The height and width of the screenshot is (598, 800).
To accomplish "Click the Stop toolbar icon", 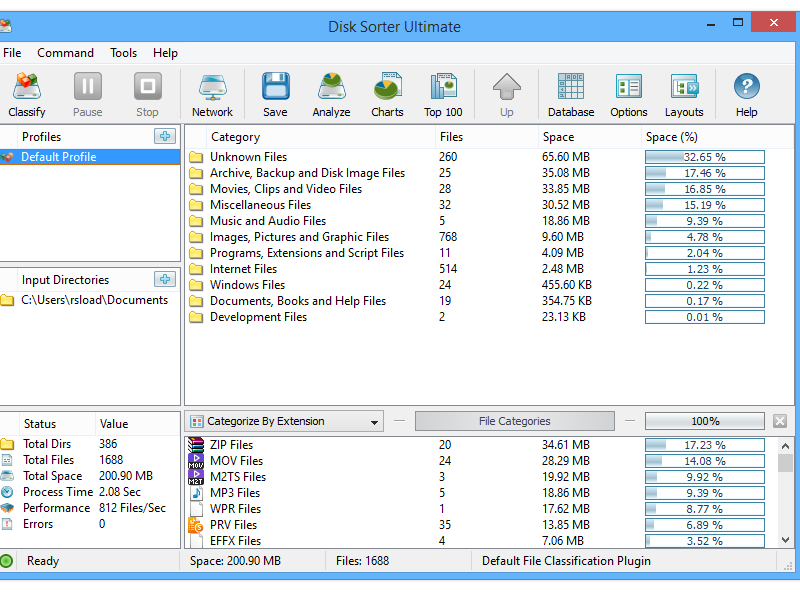I will tap(147, 86).
